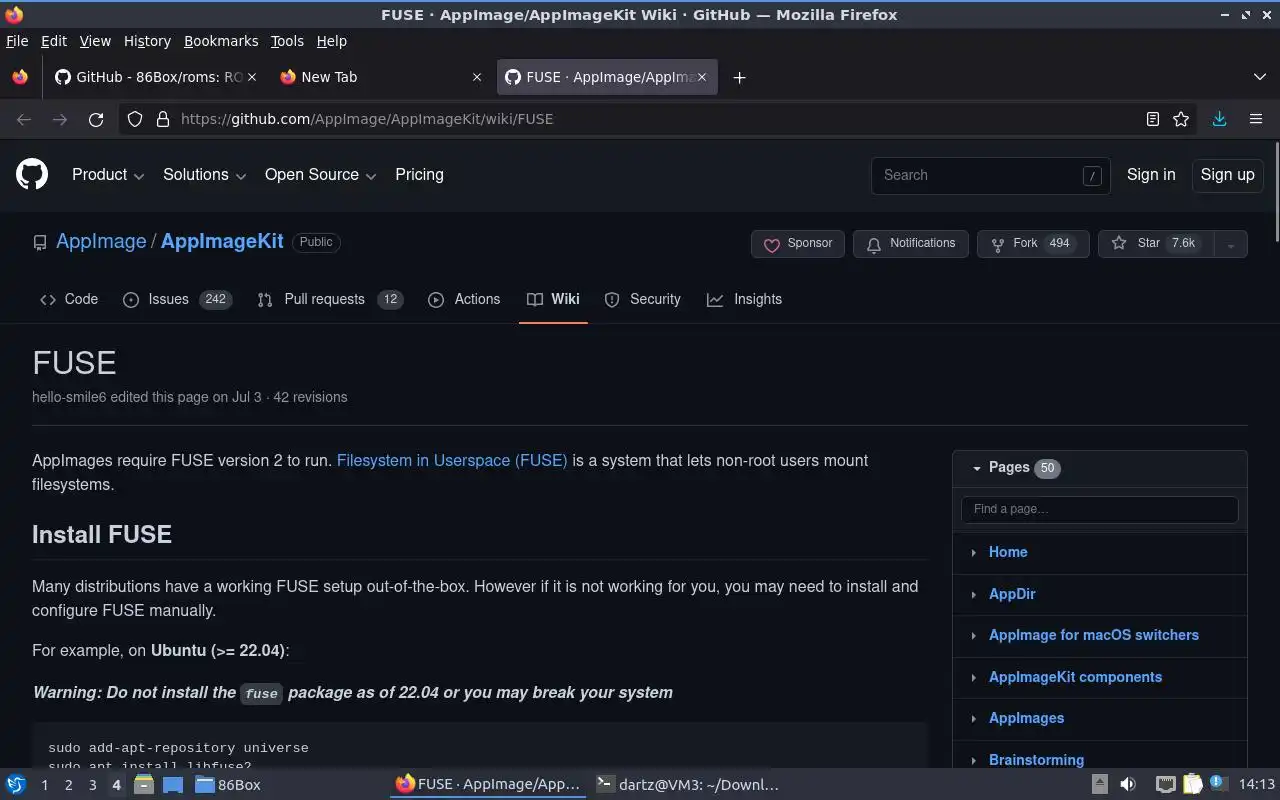Open a new tab with the plus button
This screenshot has height=800, width=1280.
tap(739, 77)
